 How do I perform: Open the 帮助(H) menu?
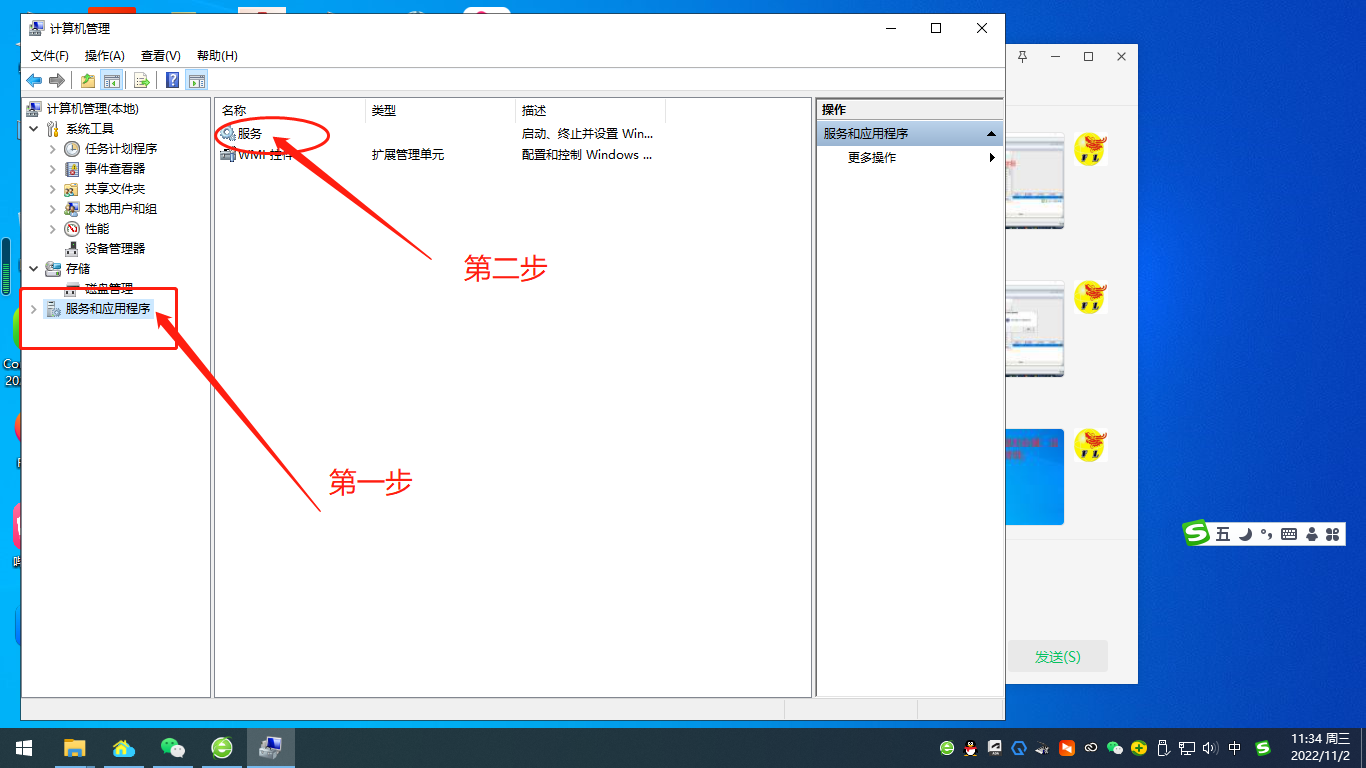pyautogui.click(x=217, y=56)
